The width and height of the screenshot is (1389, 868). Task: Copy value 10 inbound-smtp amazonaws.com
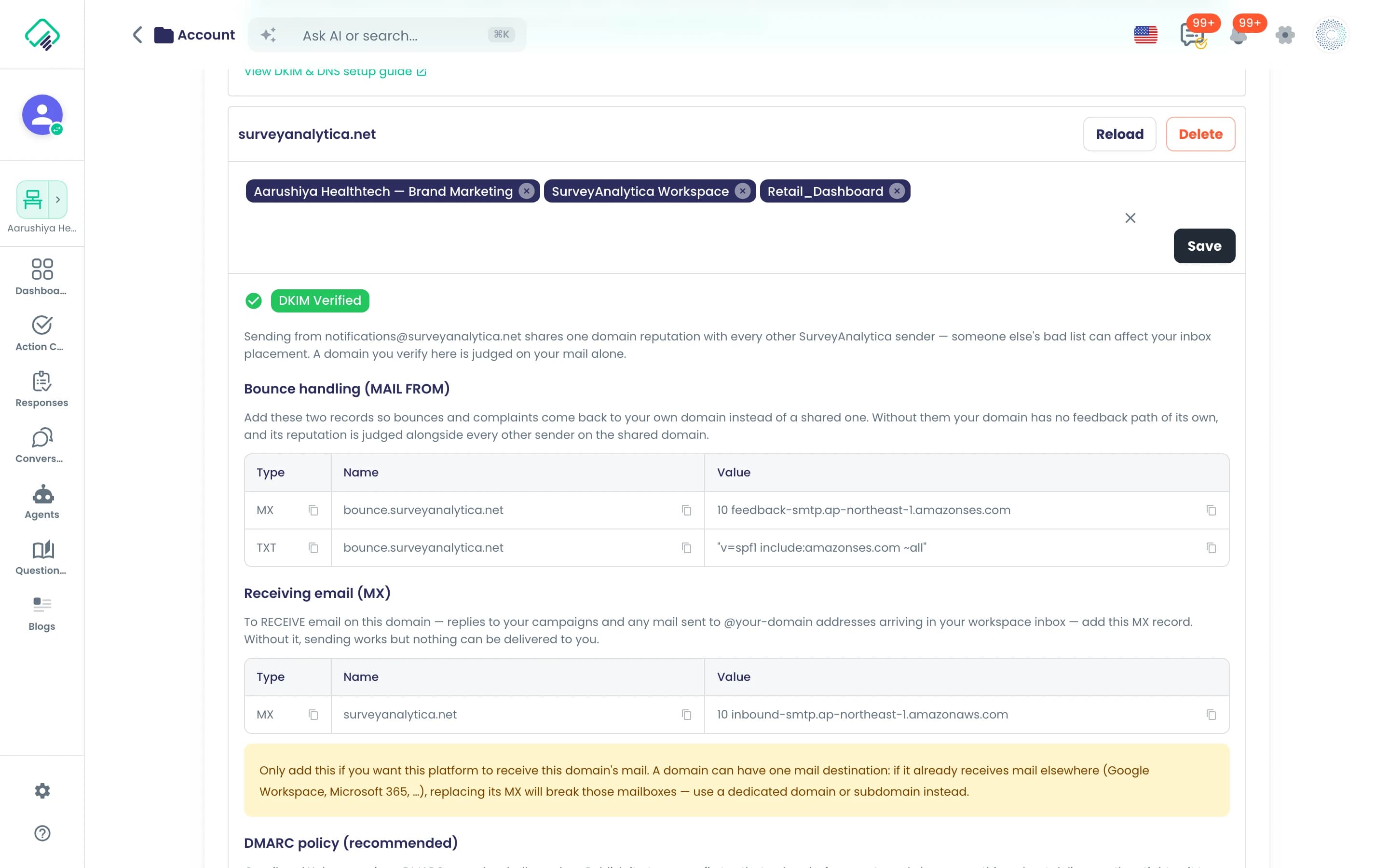(1211, 714)
